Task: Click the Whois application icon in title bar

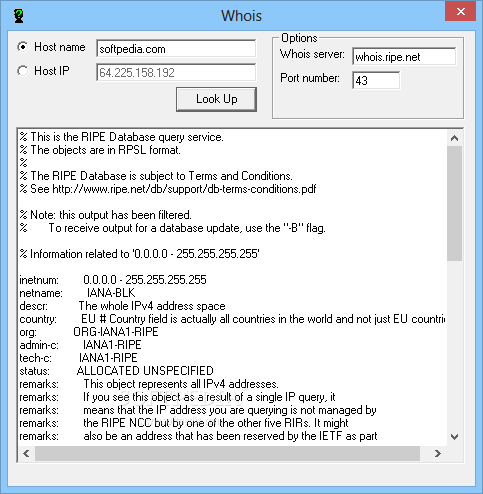Action: pyautogui.click(x=19, y=16)
